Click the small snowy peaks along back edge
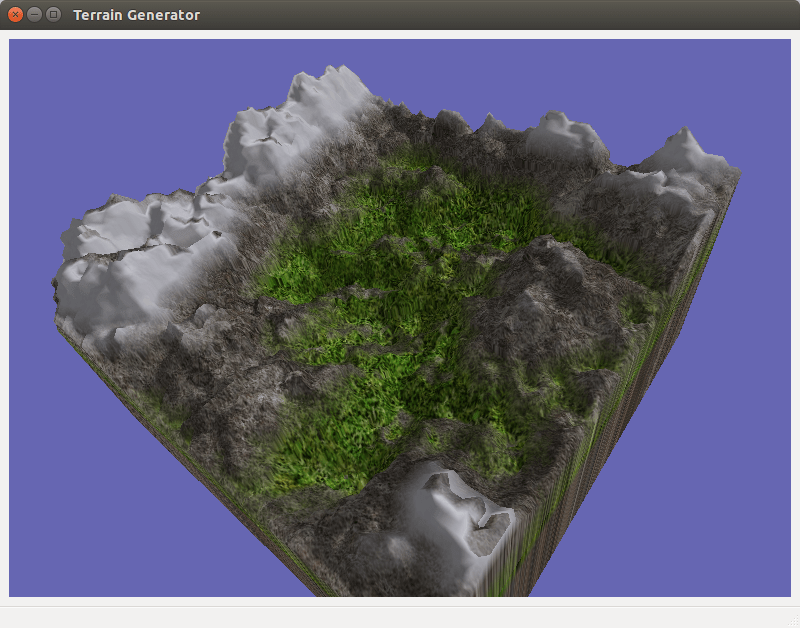This screenshot has width=800, height=628. [x=550, y=130]
